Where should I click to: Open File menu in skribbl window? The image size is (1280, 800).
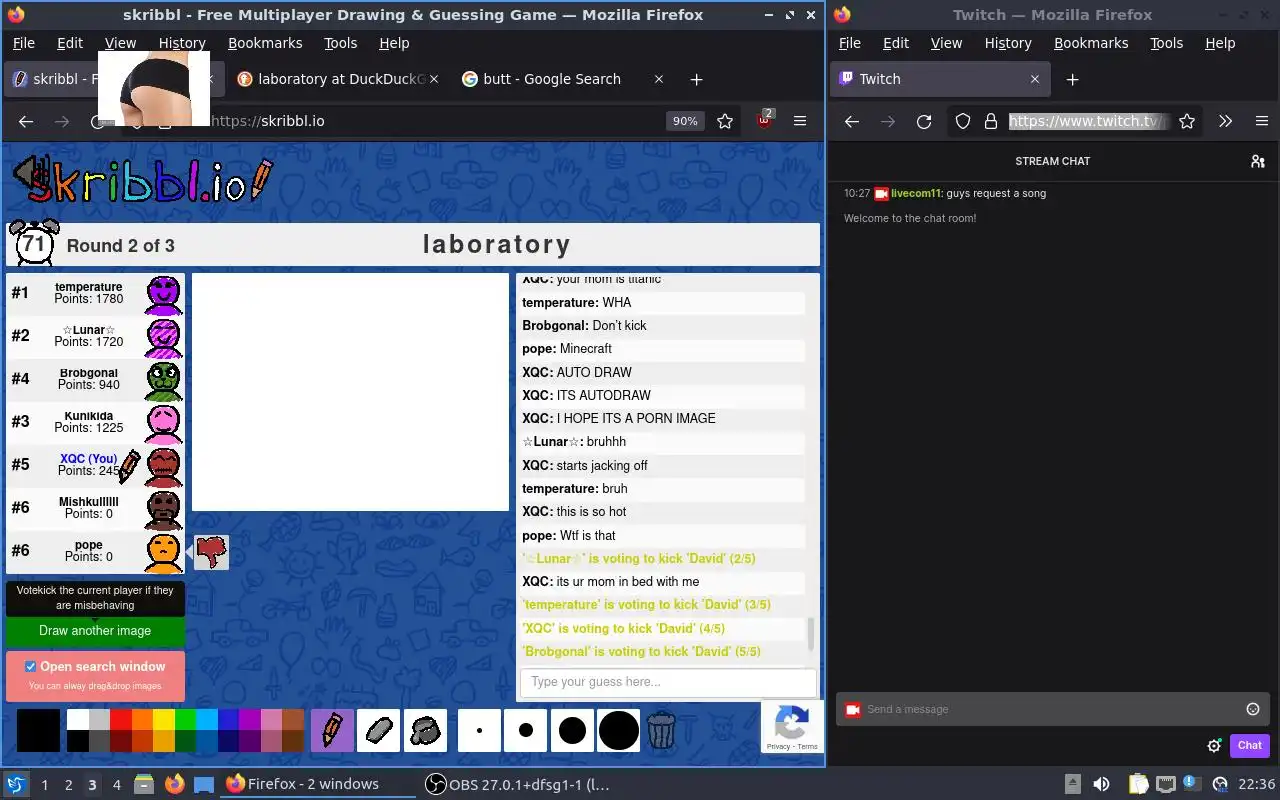pos(24,43)
